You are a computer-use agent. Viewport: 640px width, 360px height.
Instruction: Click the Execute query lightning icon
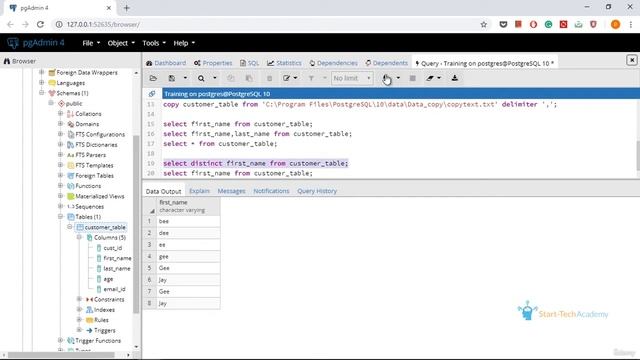click(386, 78)
